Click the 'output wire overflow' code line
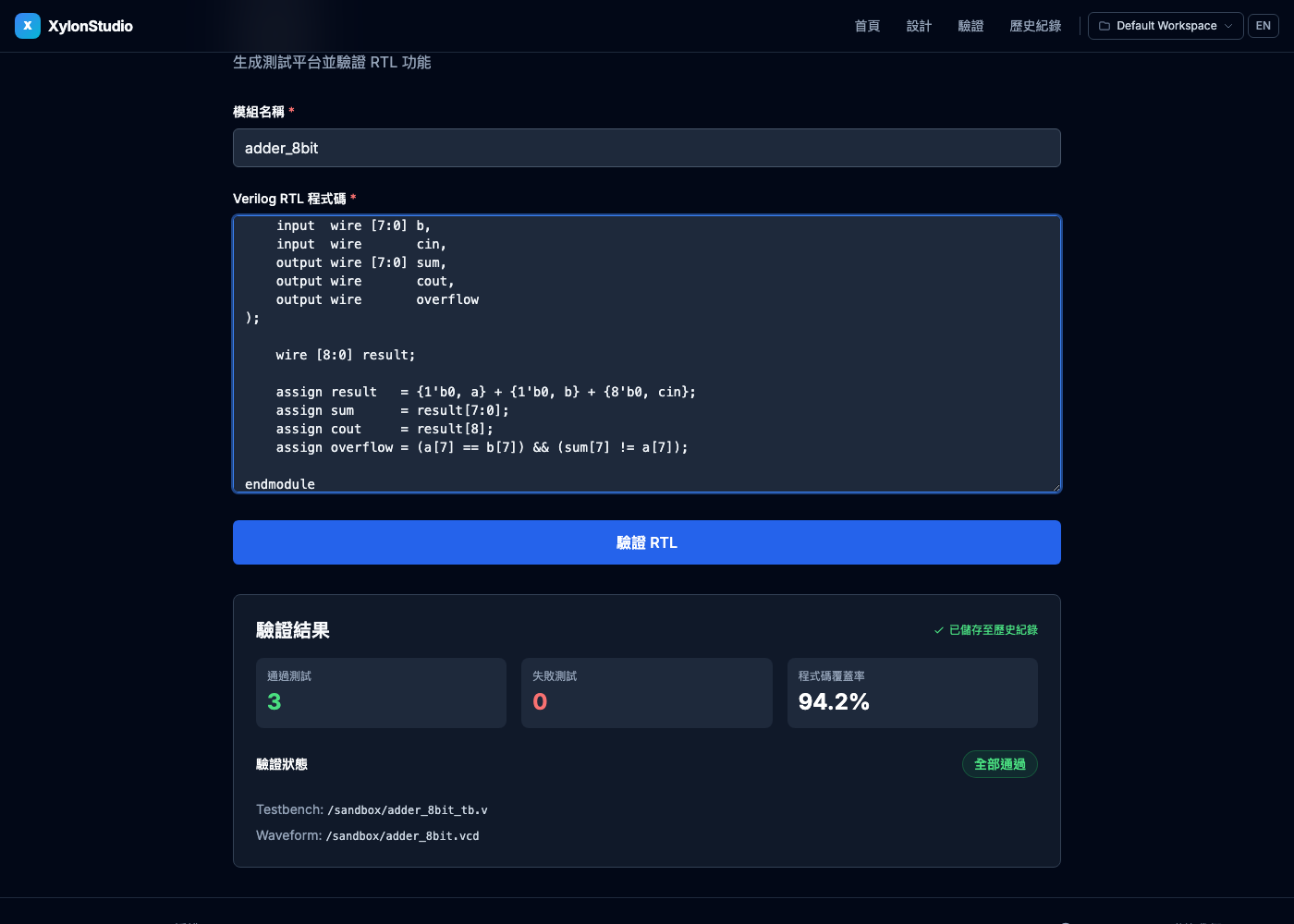Viewport: 1294px width, 924px height. coord(377,299)
